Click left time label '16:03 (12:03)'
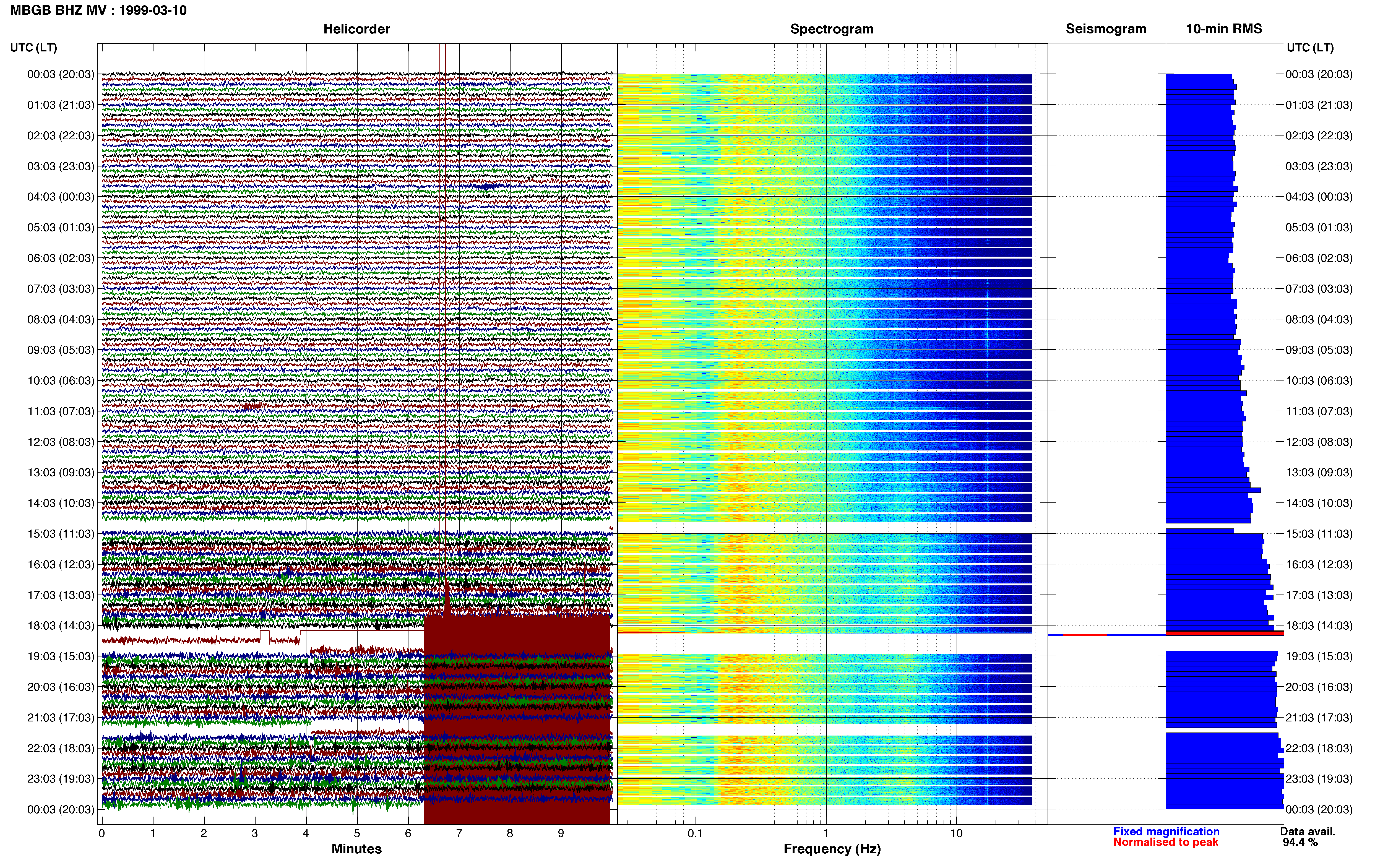This screenshot has height=868, width=1388. click(61, 564)
